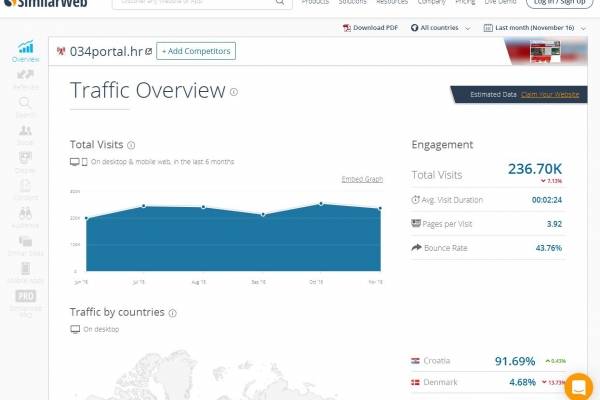Open the Resources menu item

[x=390, y=3]
